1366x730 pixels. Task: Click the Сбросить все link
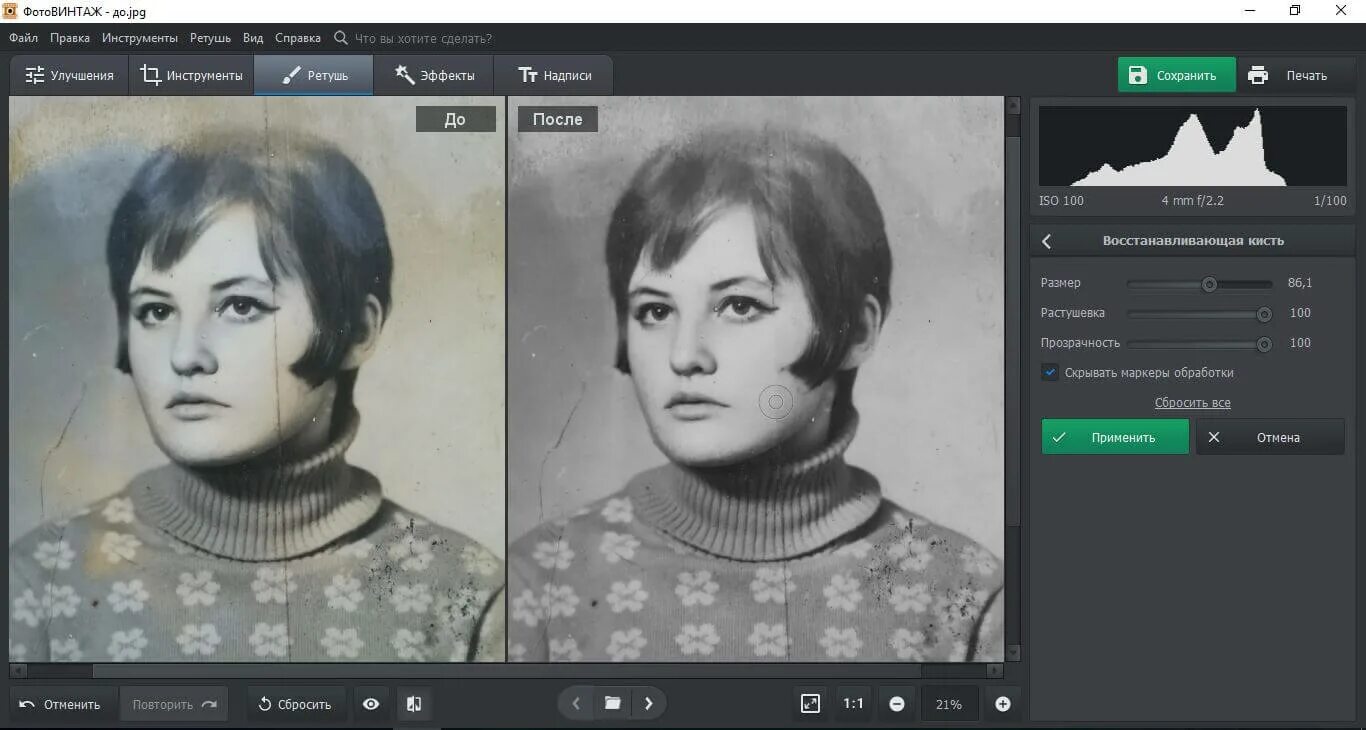(1192, 403)
